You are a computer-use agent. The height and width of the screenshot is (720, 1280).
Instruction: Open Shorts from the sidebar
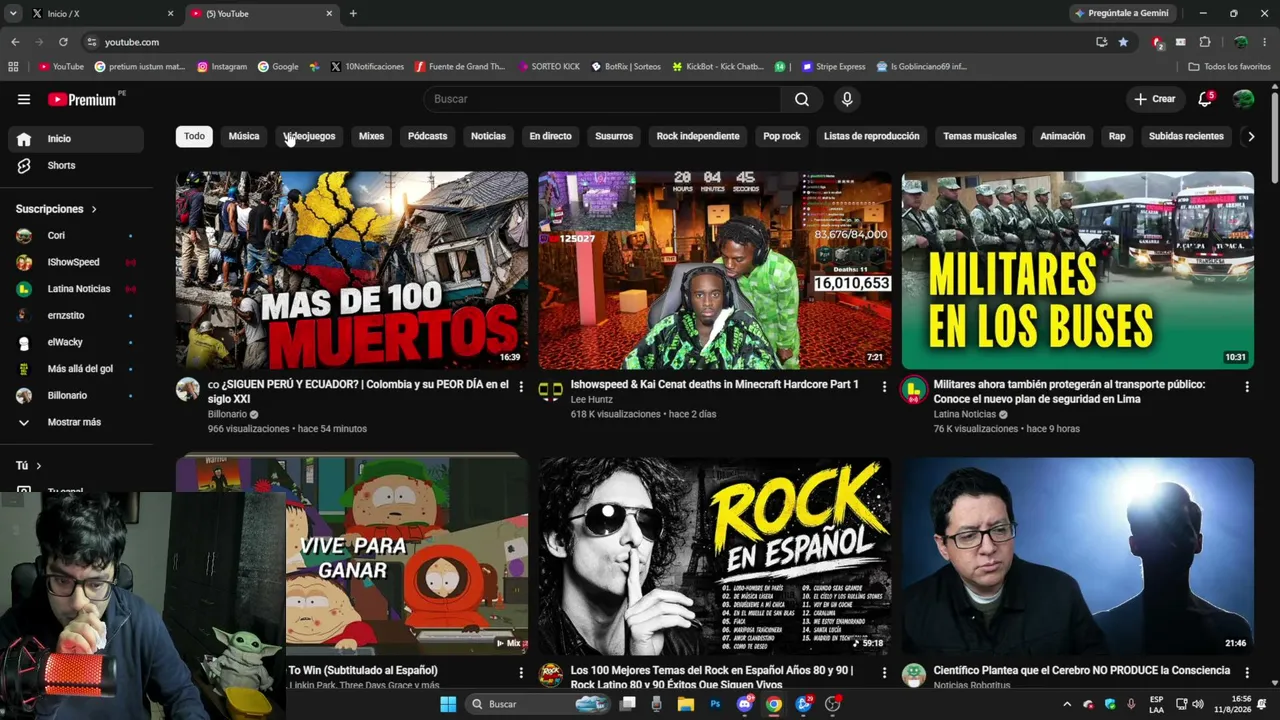pos(76,165)
